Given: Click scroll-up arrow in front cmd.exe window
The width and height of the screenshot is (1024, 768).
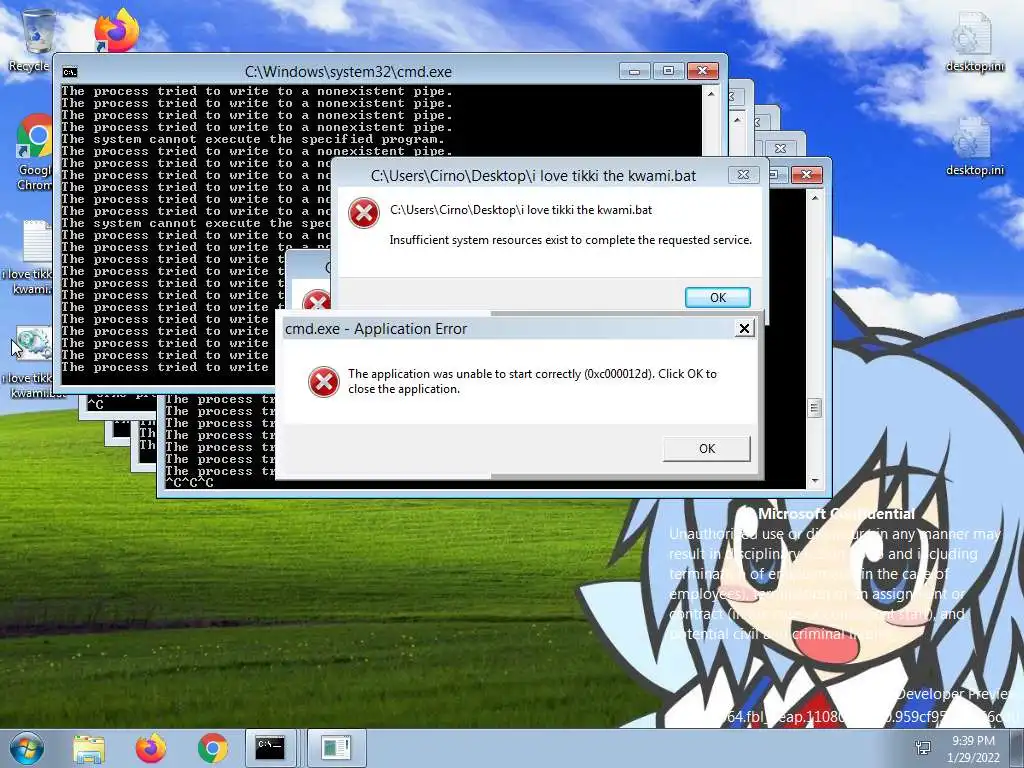Looking at the screenshot, I should click(x=711, y=94).
